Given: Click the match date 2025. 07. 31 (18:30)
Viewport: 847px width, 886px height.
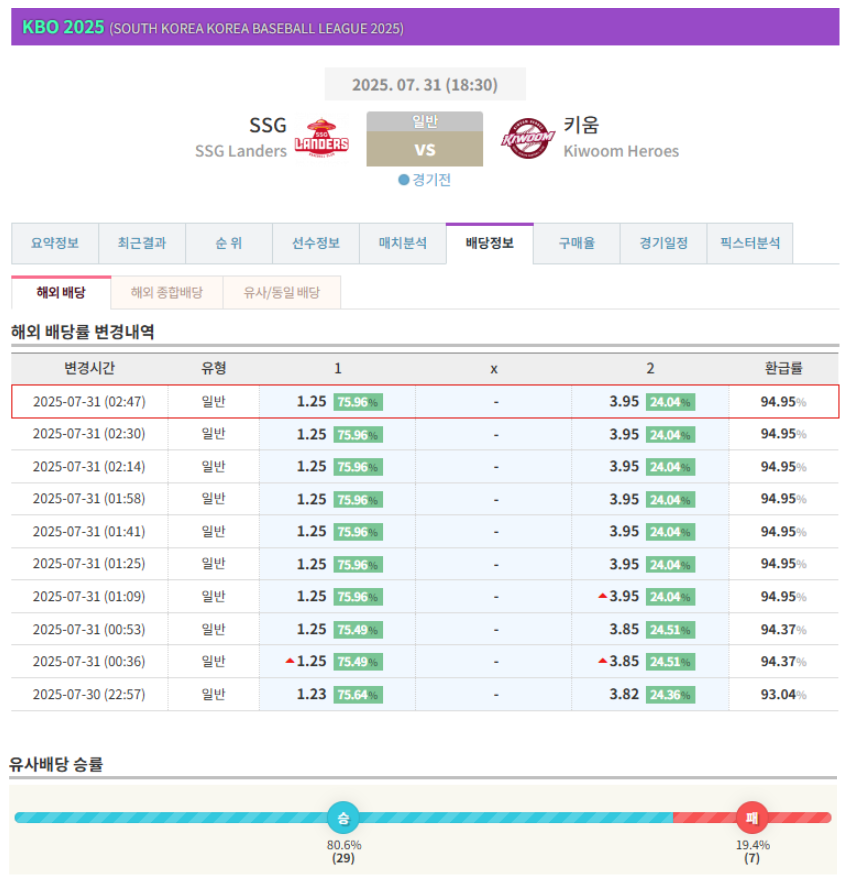Looking at the screenshot, I should pos(425,85).
